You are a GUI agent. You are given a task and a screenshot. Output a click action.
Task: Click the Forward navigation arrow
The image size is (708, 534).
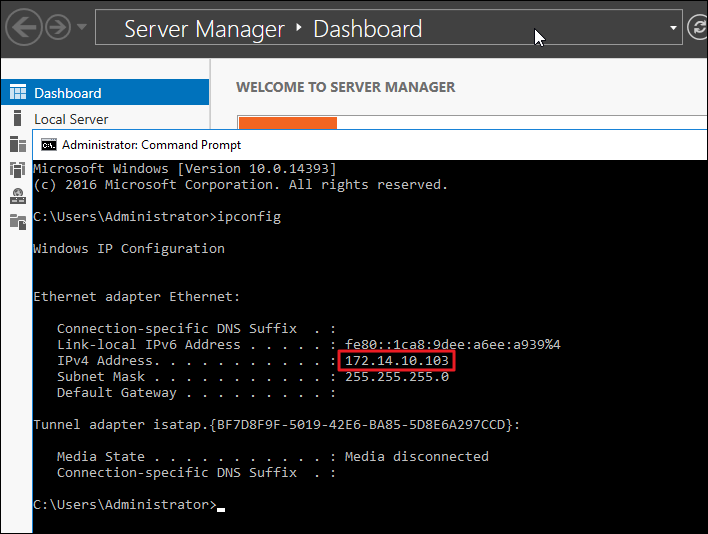click(x=58, y=28)
